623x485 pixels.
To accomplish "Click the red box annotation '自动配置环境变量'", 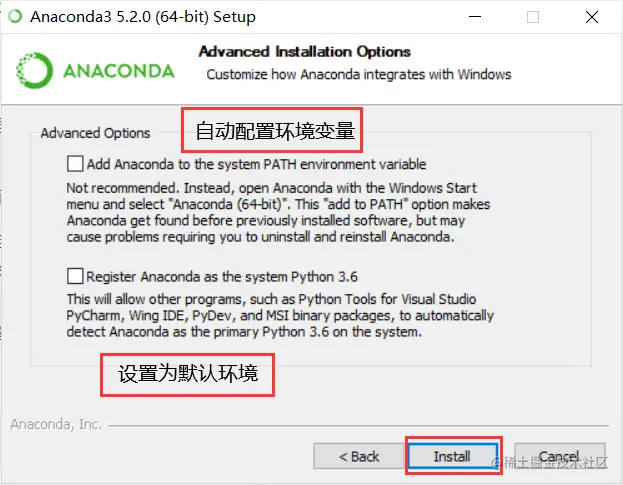I will [272, 130].
